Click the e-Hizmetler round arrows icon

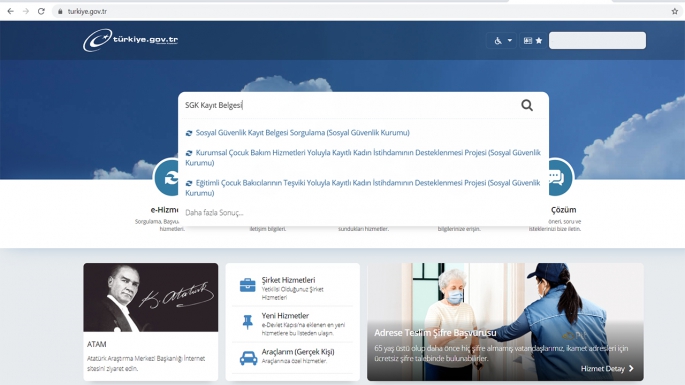tap(166, 178)
